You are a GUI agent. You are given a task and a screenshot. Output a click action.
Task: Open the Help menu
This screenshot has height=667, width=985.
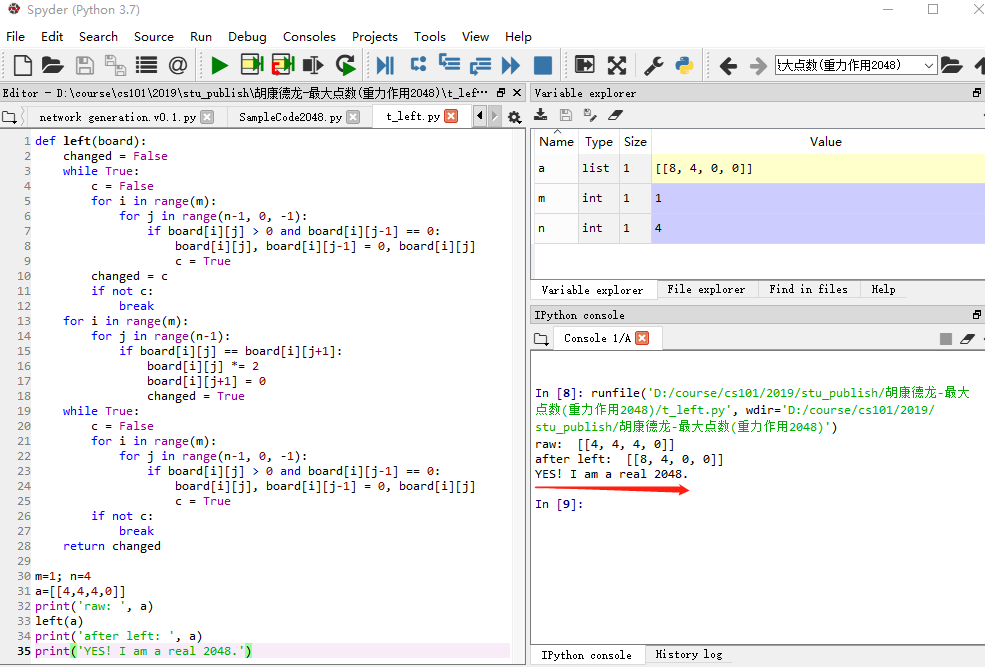point(518,36)
